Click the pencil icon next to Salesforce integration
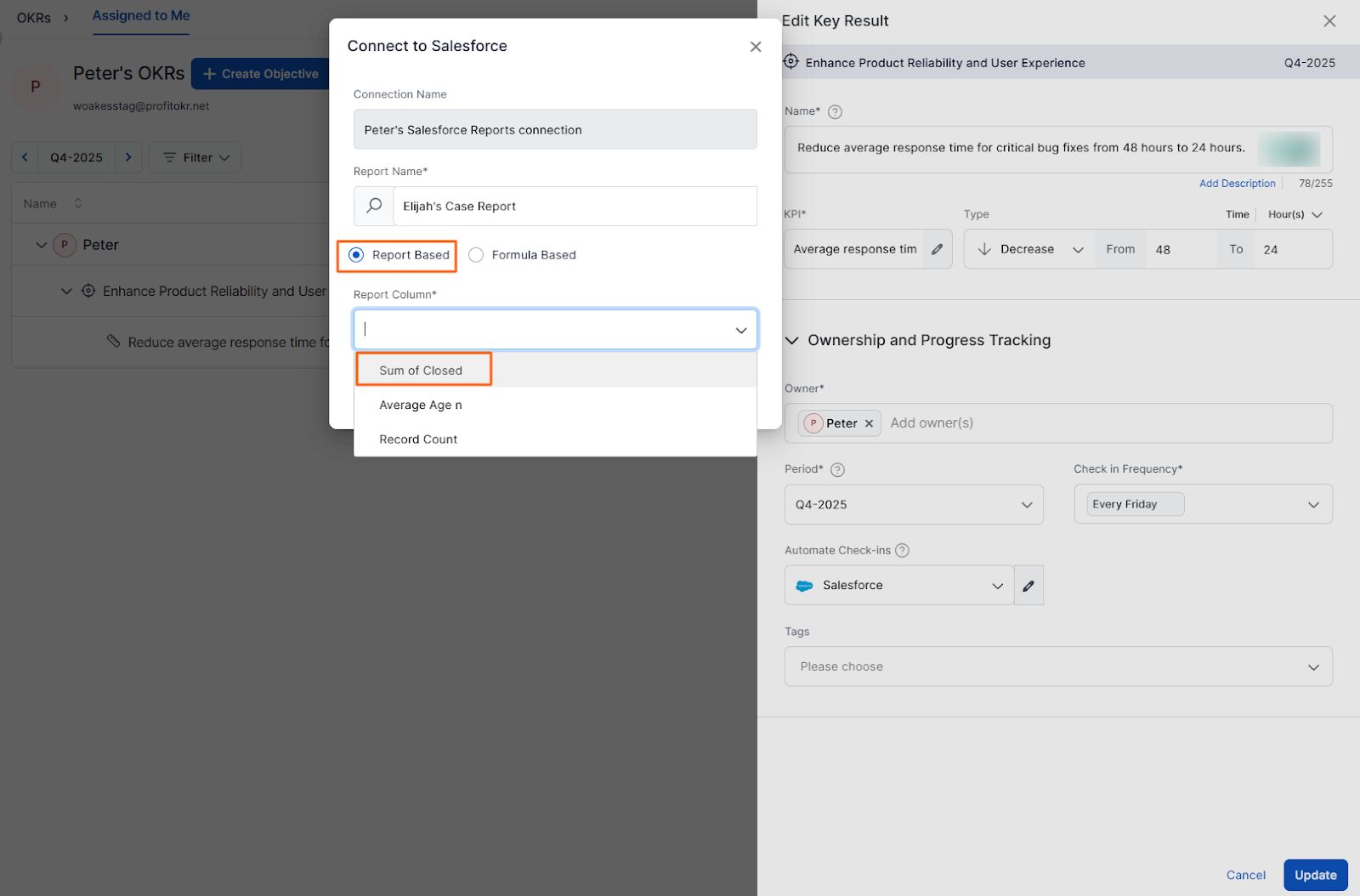 1028,586
